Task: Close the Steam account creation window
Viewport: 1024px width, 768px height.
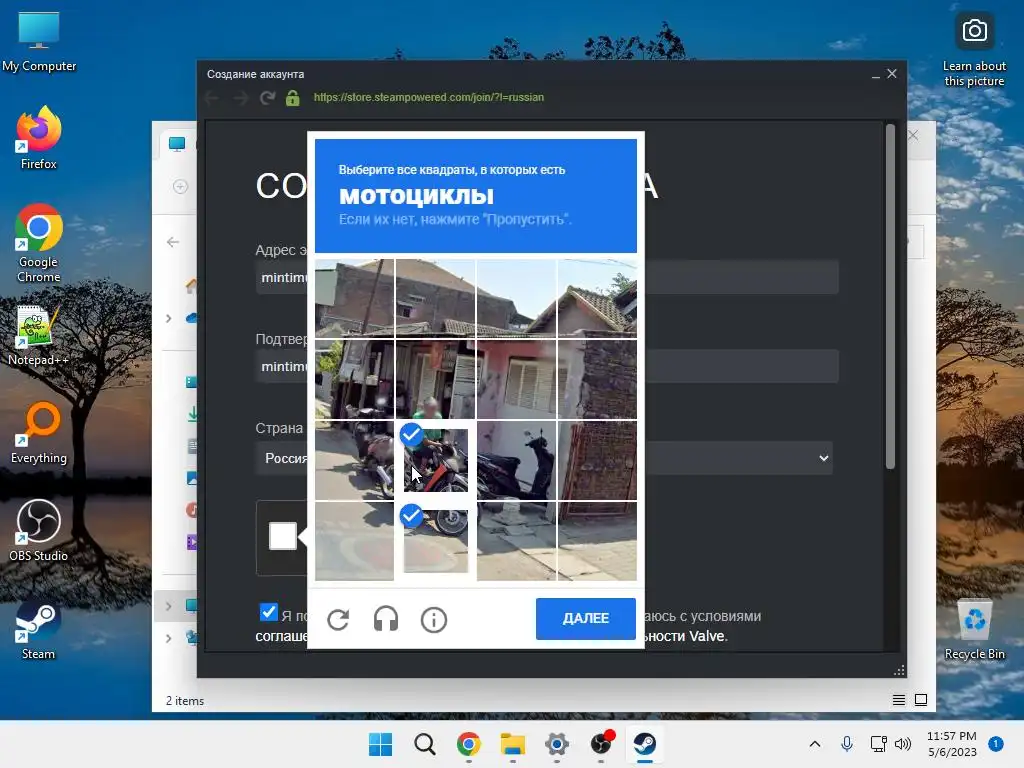Action: (892, 74)
